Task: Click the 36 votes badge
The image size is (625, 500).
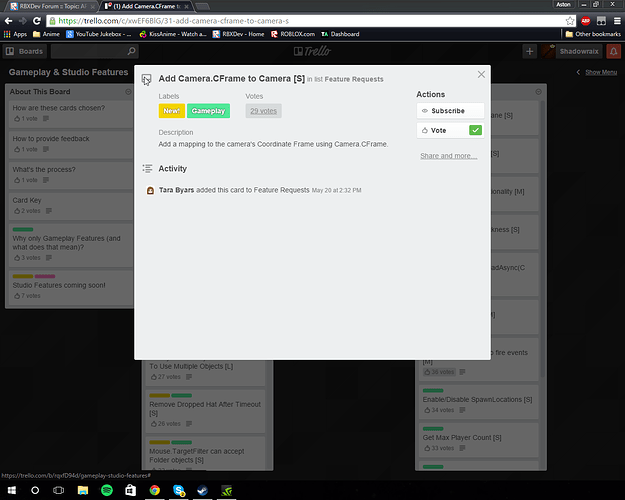Action: 439,372
